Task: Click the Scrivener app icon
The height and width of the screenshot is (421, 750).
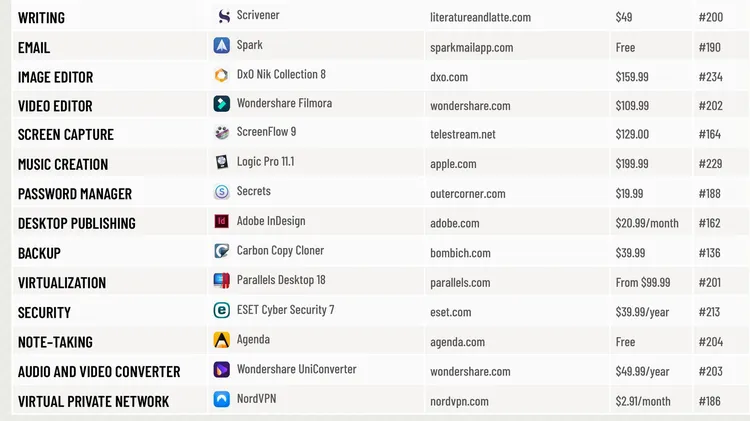Action: click(x=222, y=16)
